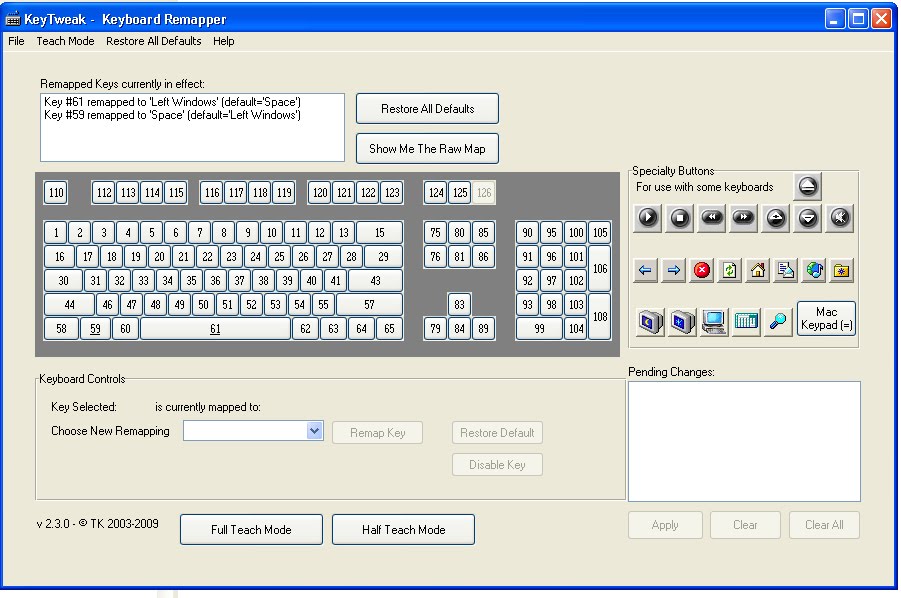Click the Sleep moon monitor button

point(650,322)
